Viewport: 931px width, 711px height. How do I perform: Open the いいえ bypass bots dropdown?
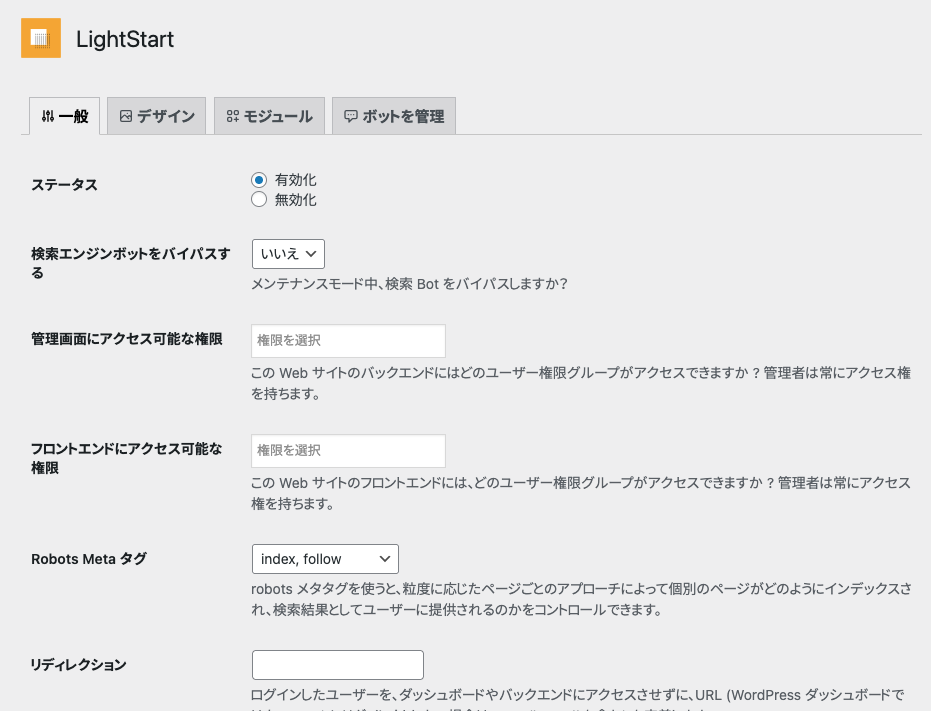coord(288,254)
